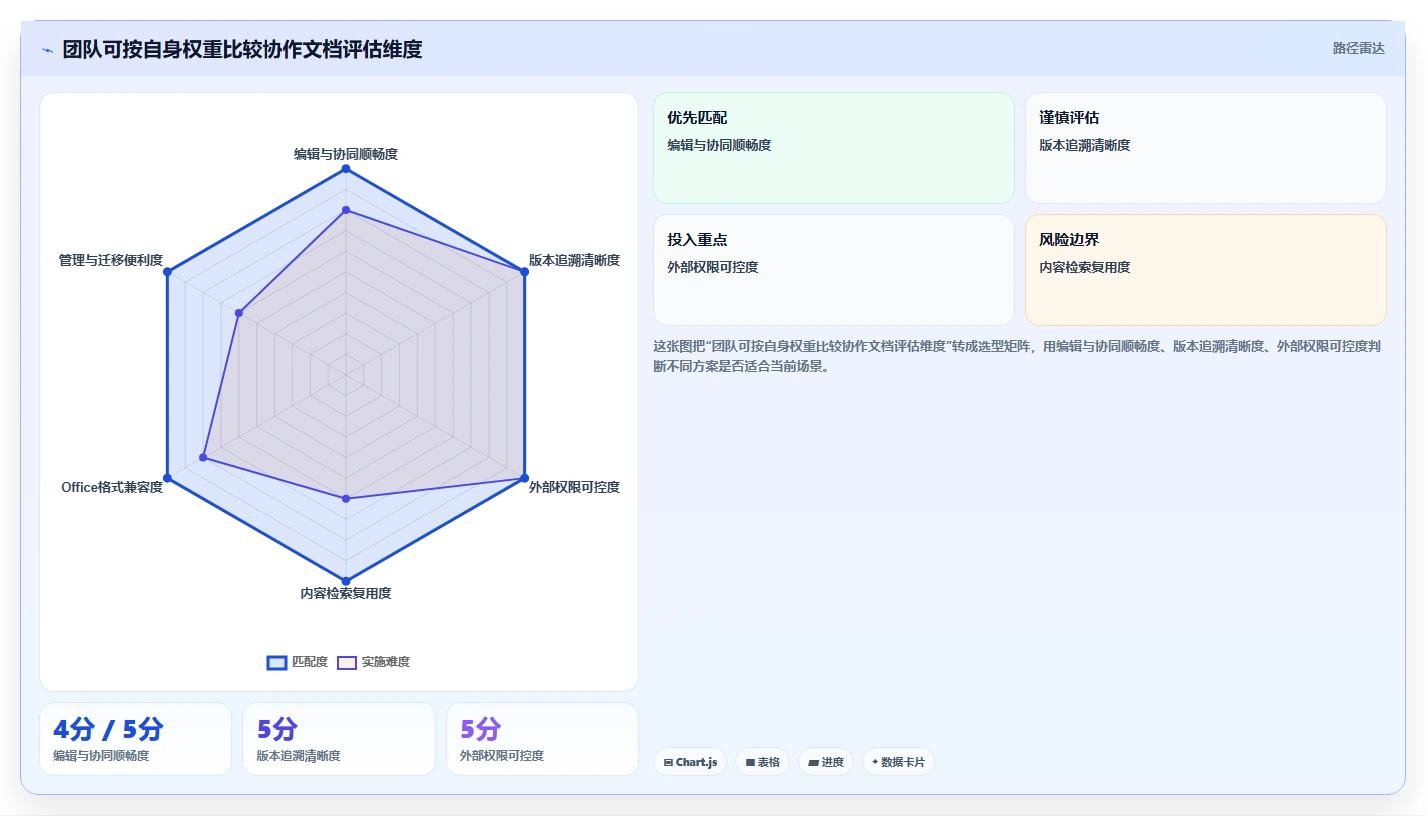Click the 表格 tag icon
The height and width of the screenshot is (816, 1426).
point(750,762)
